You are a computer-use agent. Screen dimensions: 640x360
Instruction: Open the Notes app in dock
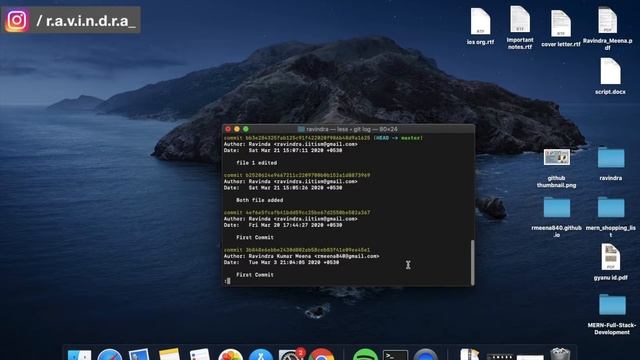click(169, 354)
